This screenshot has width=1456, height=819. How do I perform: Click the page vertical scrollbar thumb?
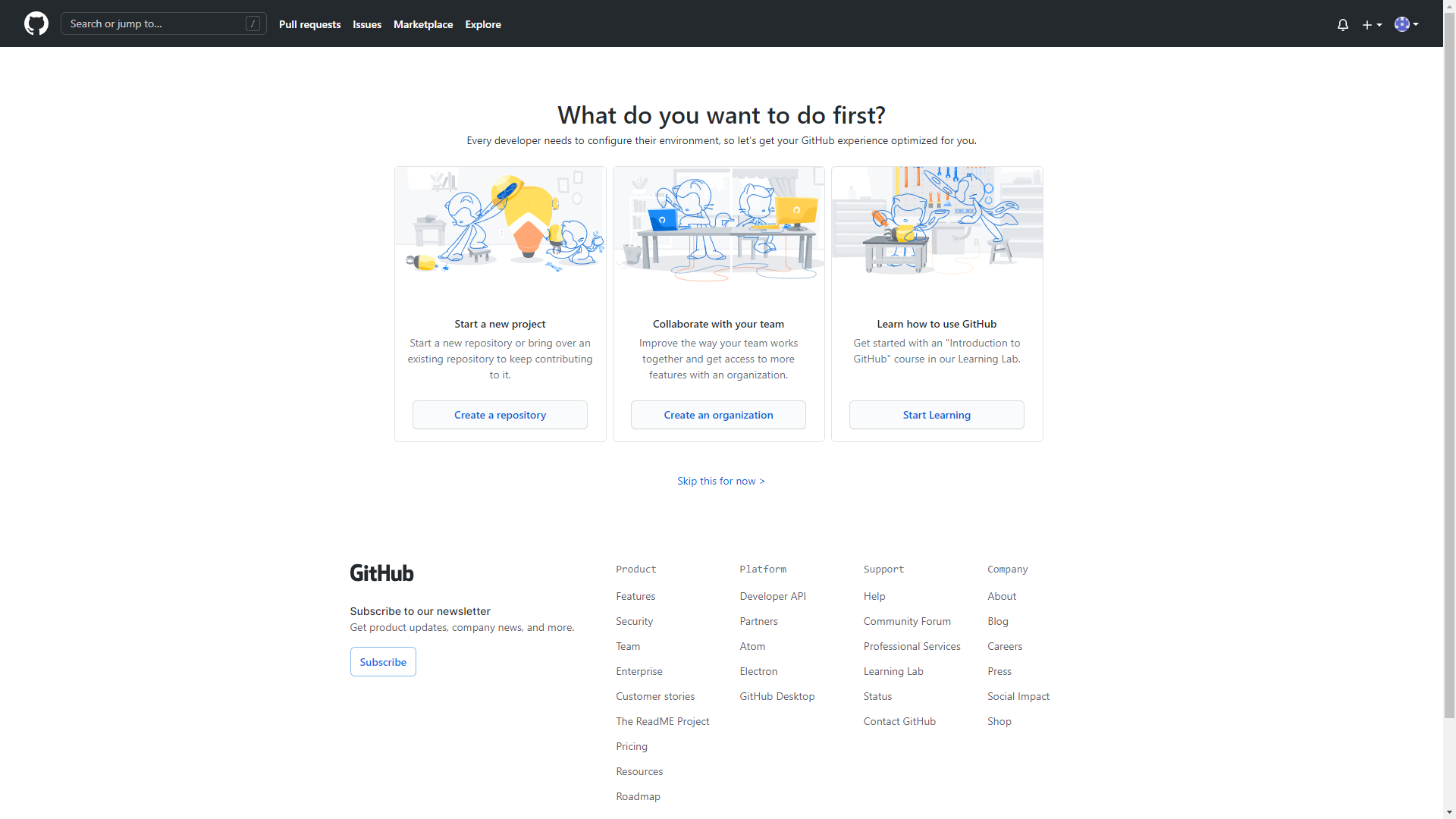[1449, 364]
